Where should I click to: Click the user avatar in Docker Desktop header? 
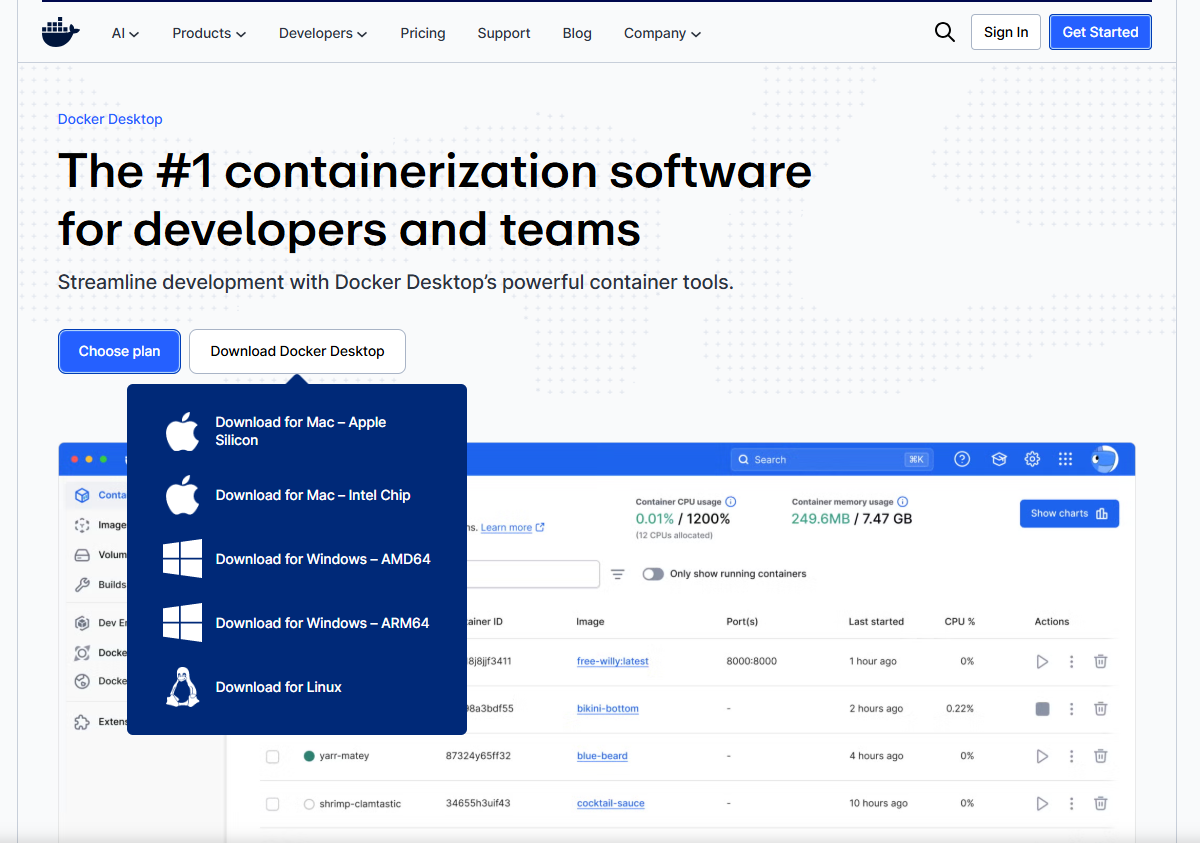(1104, 459)
